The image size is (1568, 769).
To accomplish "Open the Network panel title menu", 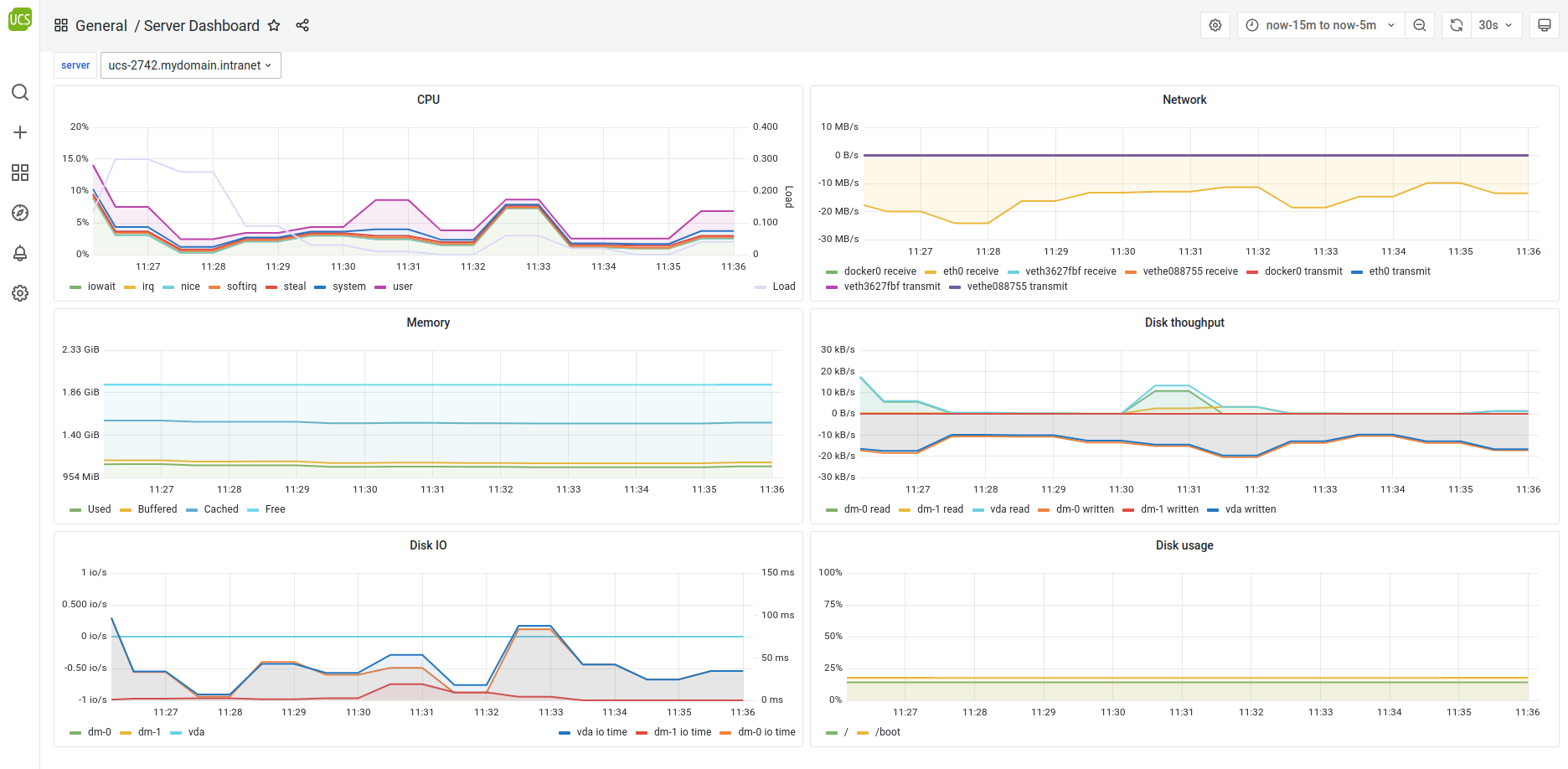I will pos(1184,100).
